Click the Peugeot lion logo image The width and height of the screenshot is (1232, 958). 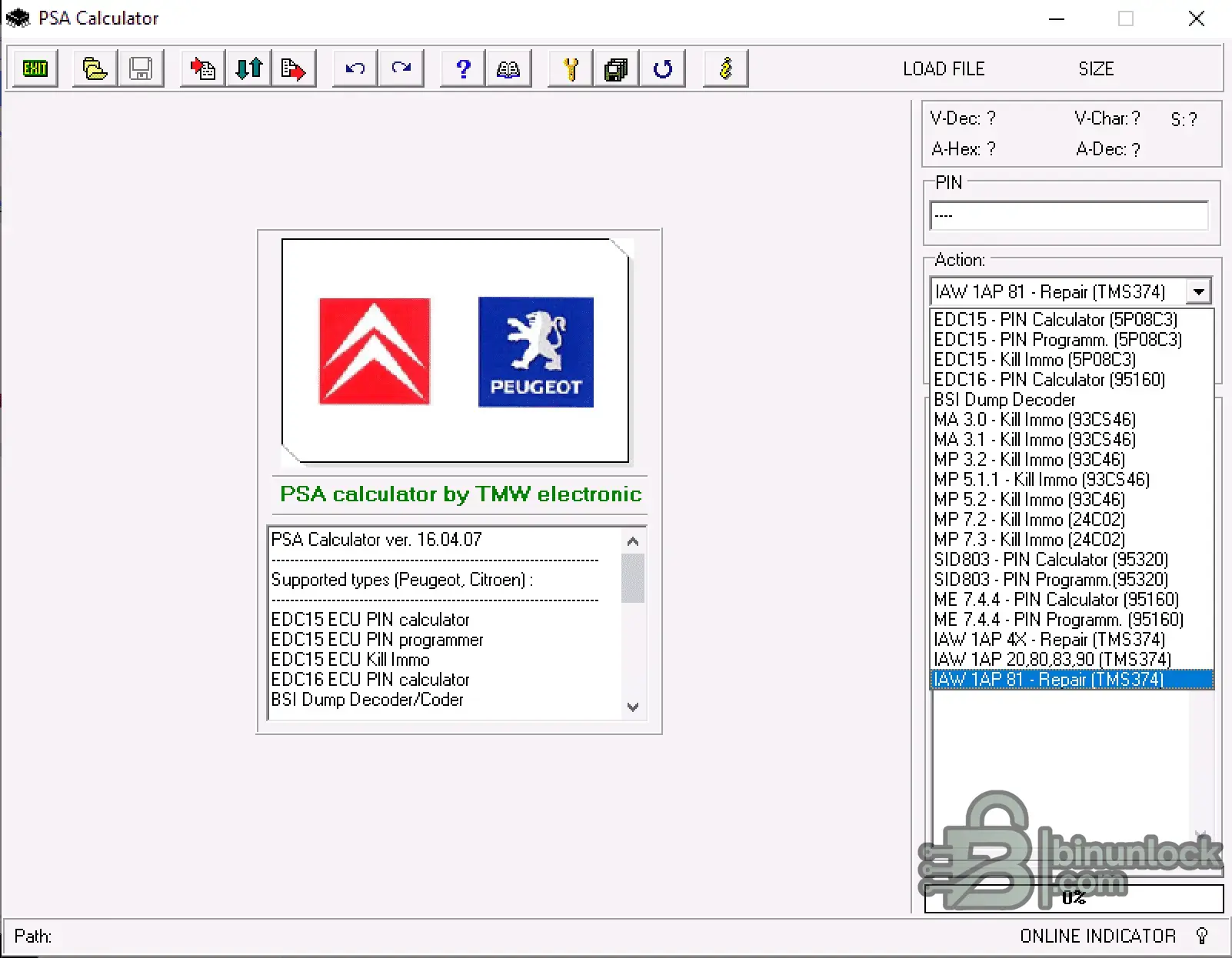pos(536,351)
